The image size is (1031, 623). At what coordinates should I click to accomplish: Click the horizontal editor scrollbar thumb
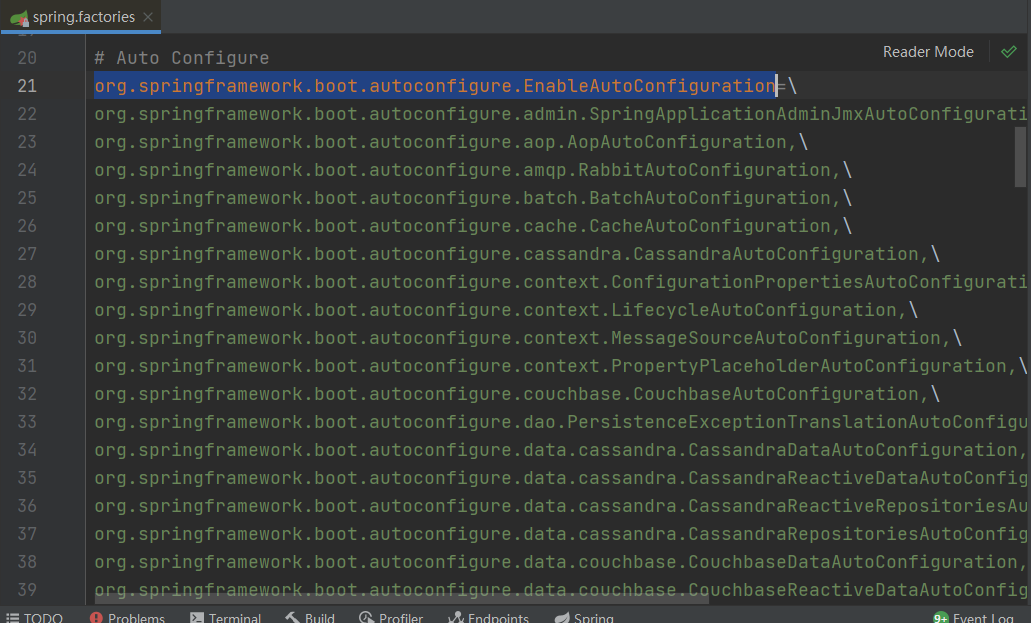(402, 600)
